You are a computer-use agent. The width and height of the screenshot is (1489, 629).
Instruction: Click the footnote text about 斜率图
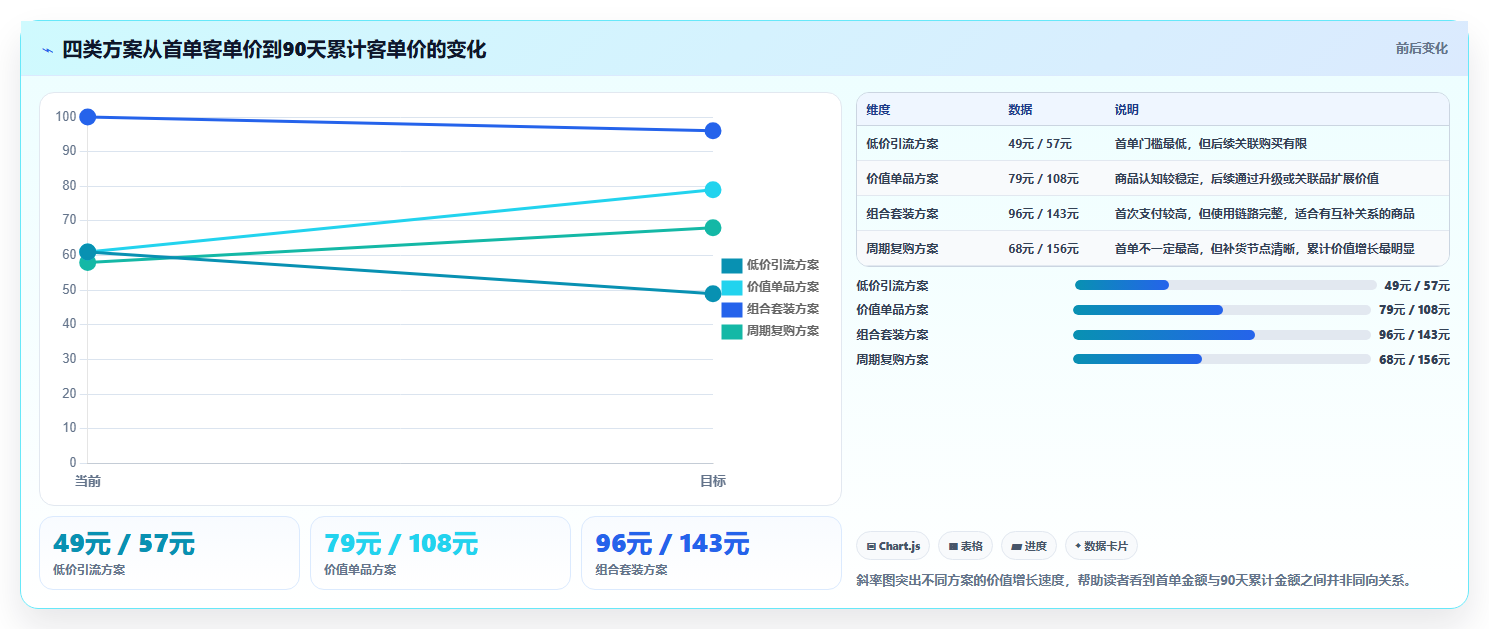coord(1133,580)
